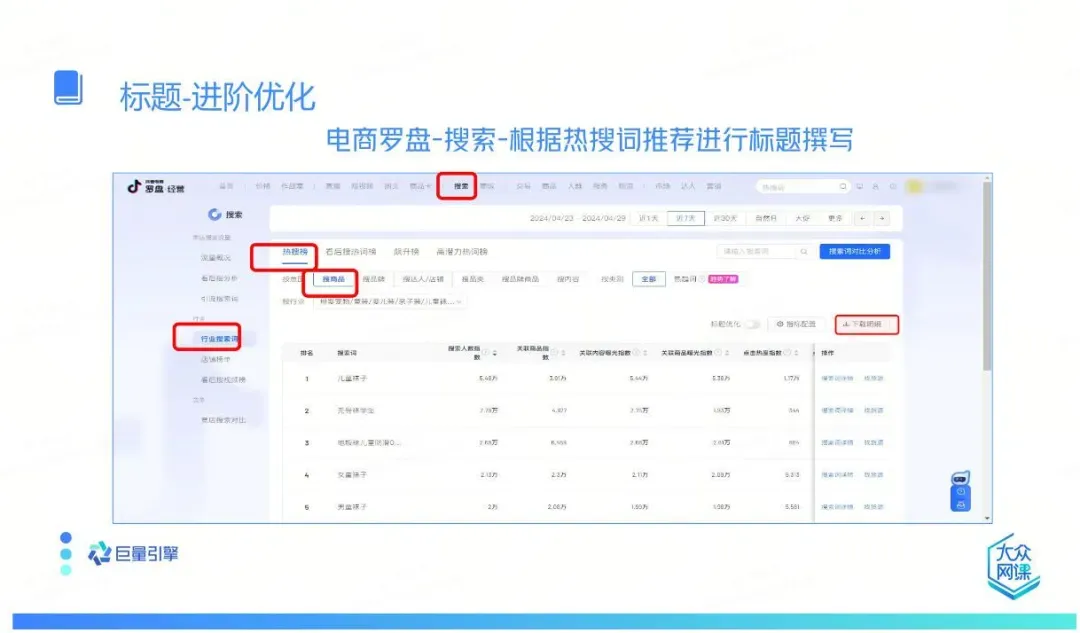This screenshot has width=1080, height=633.
Task: Click the Douyin 罗盘·经营 logo
Action: (x=156, y=187)
